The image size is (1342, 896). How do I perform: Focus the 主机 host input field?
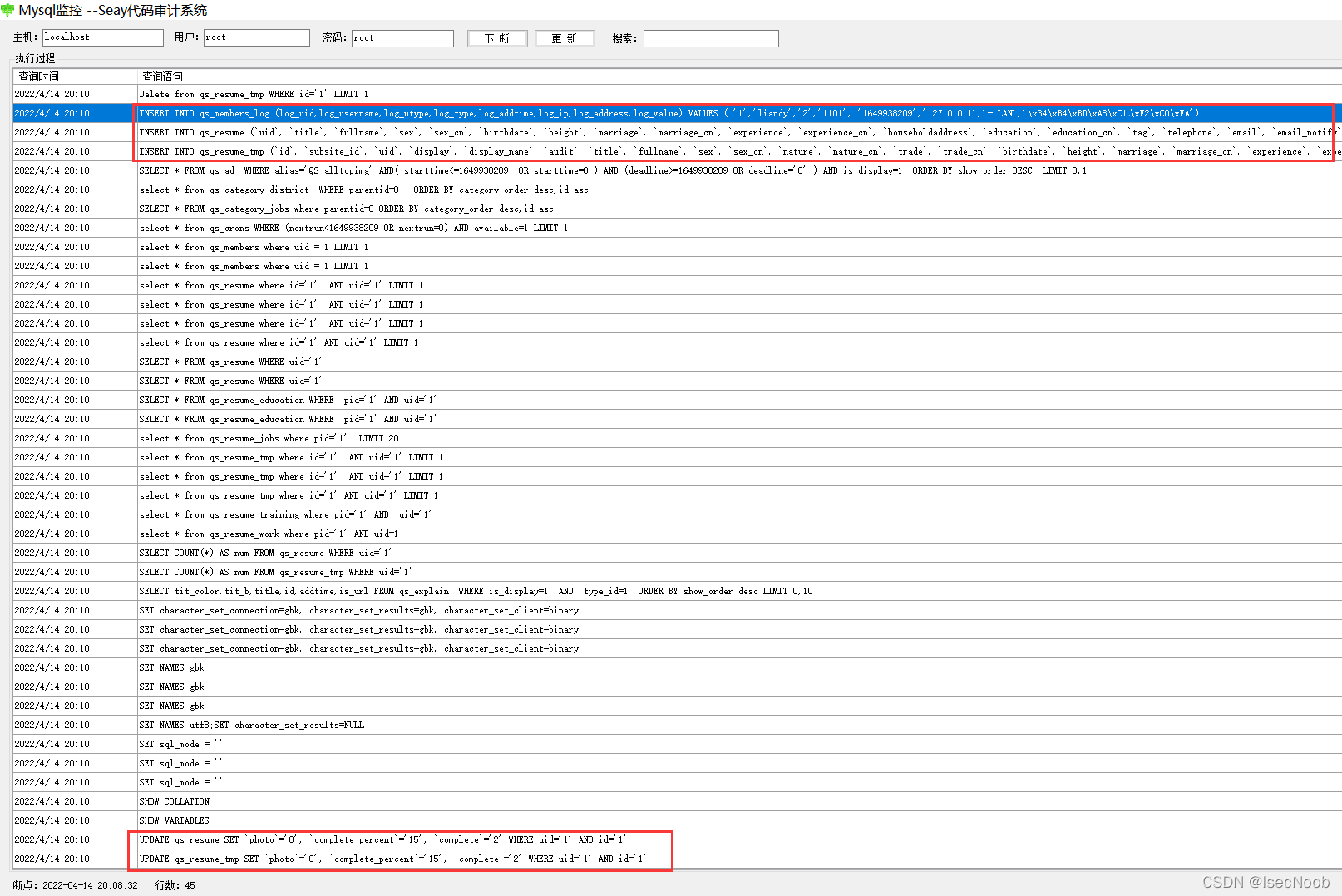point(102,37)
